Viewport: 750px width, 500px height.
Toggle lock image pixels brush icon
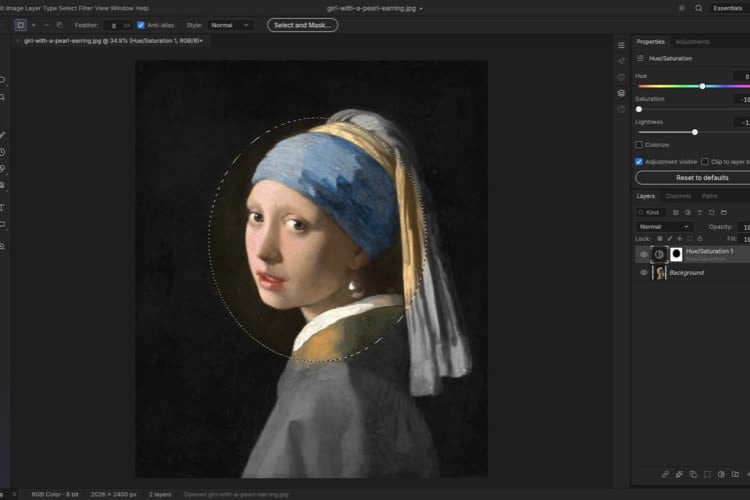670,239
